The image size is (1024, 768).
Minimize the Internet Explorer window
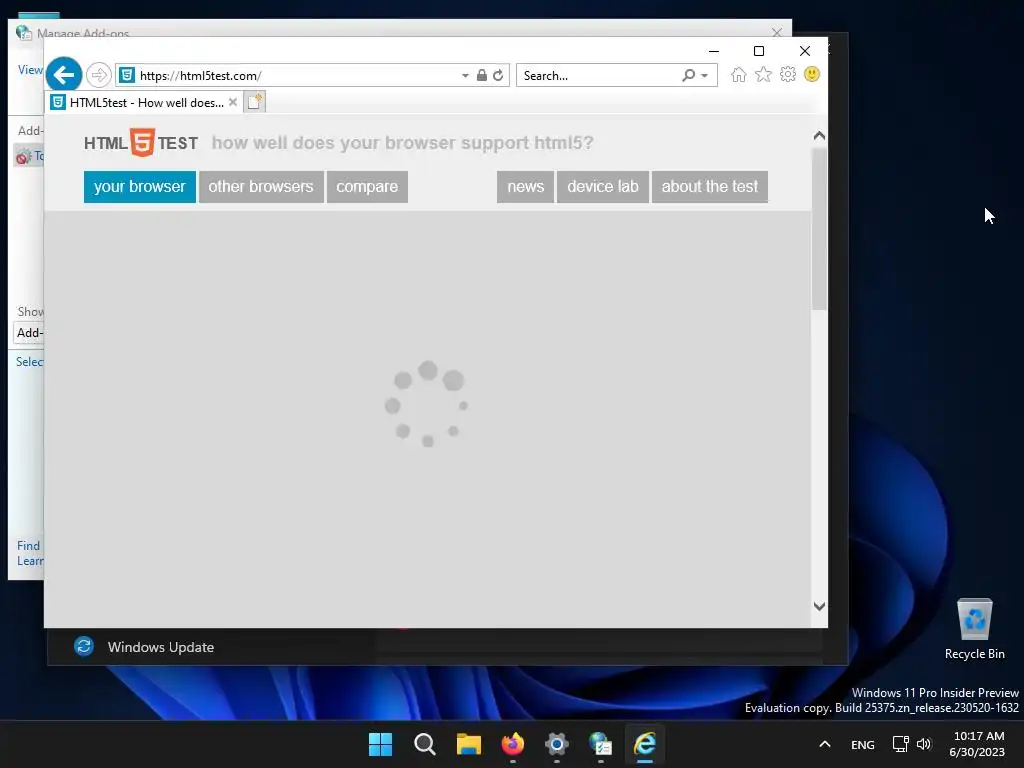point(714,51)
